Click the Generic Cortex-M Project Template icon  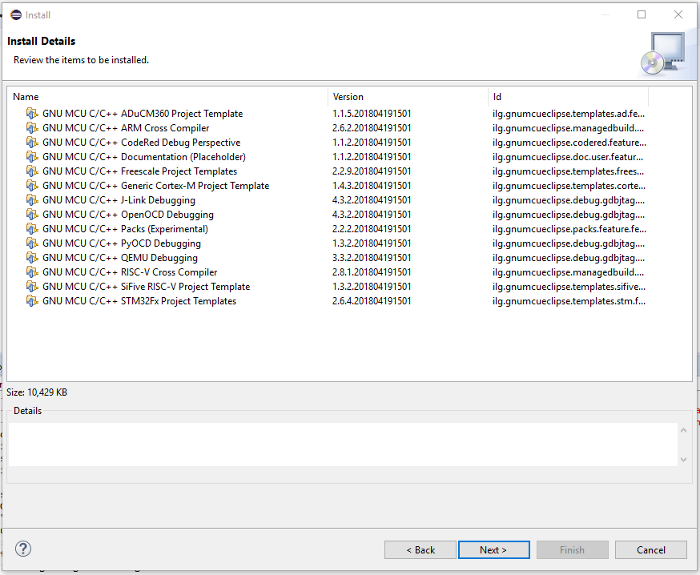click(32, 186)
